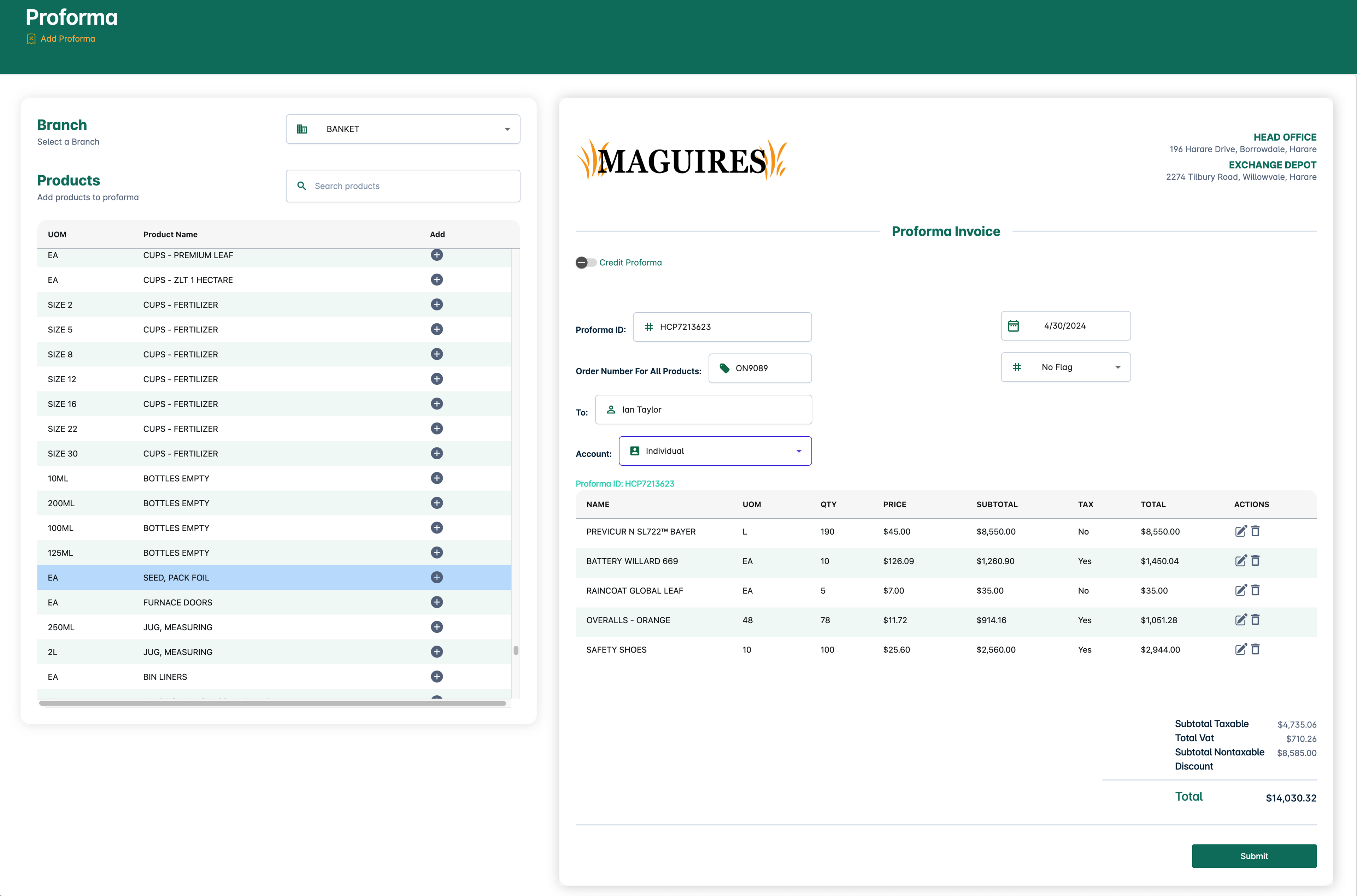Delete BATTERY WILLARD 669 line
Image resolution: width=1357 pixels, height=896 pixels.
pos(1255,561)
